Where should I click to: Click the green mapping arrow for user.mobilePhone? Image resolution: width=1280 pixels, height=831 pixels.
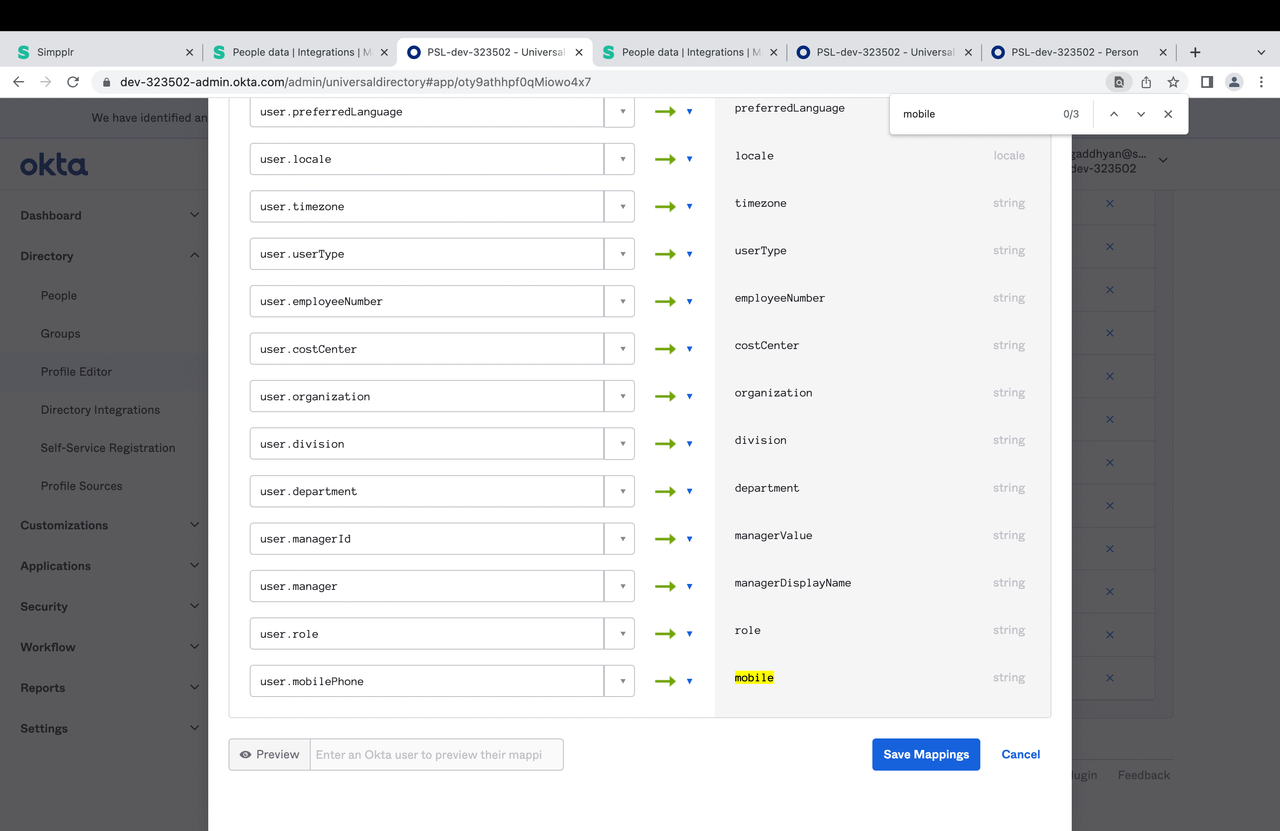(x=665, y=681)
